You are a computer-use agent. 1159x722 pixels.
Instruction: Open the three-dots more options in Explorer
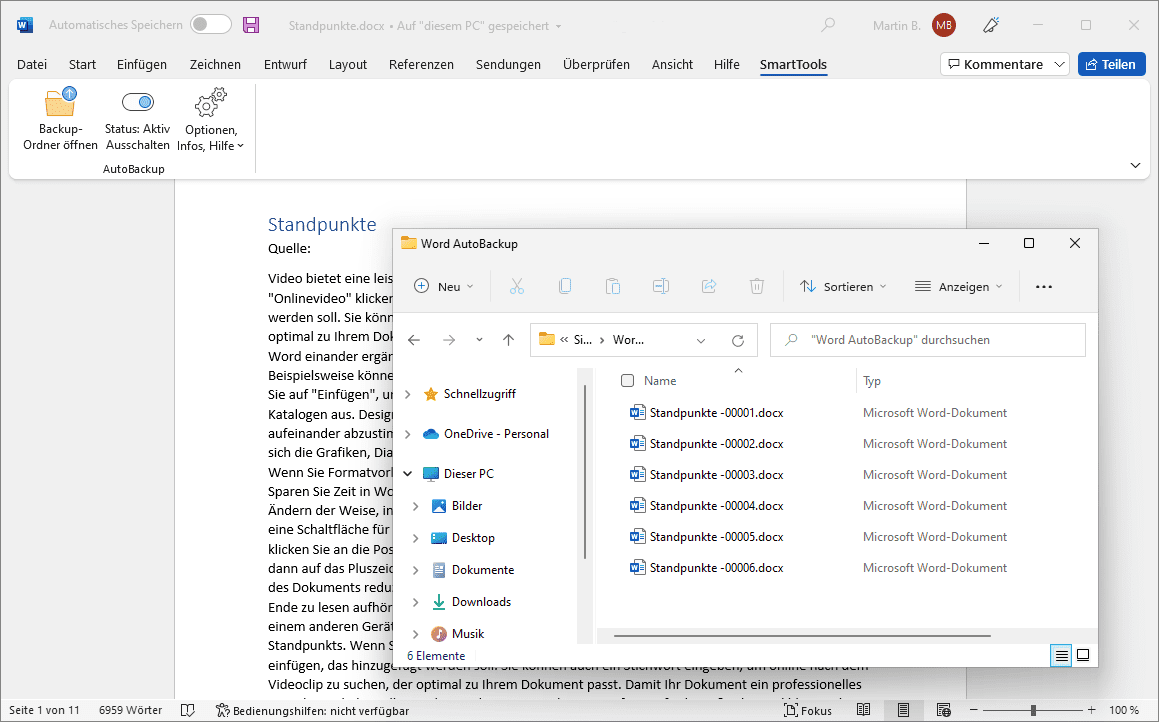1044,287
